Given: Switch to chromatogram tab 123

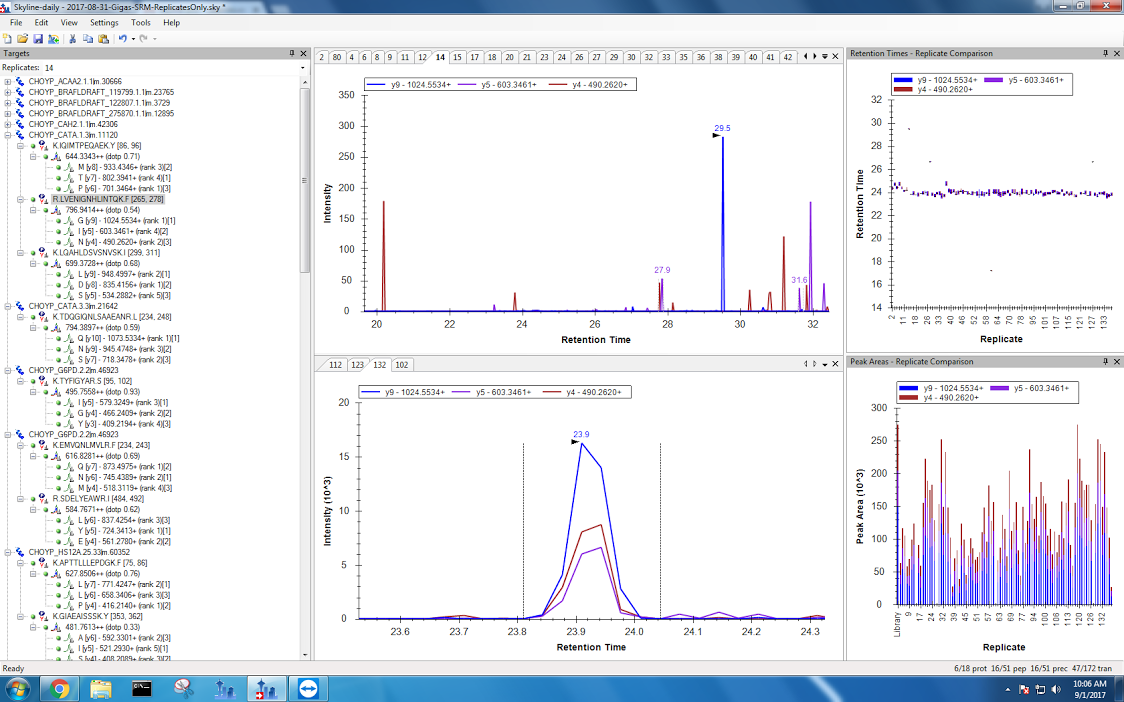Looking at the screenshot, I should [x=357, y=364].
